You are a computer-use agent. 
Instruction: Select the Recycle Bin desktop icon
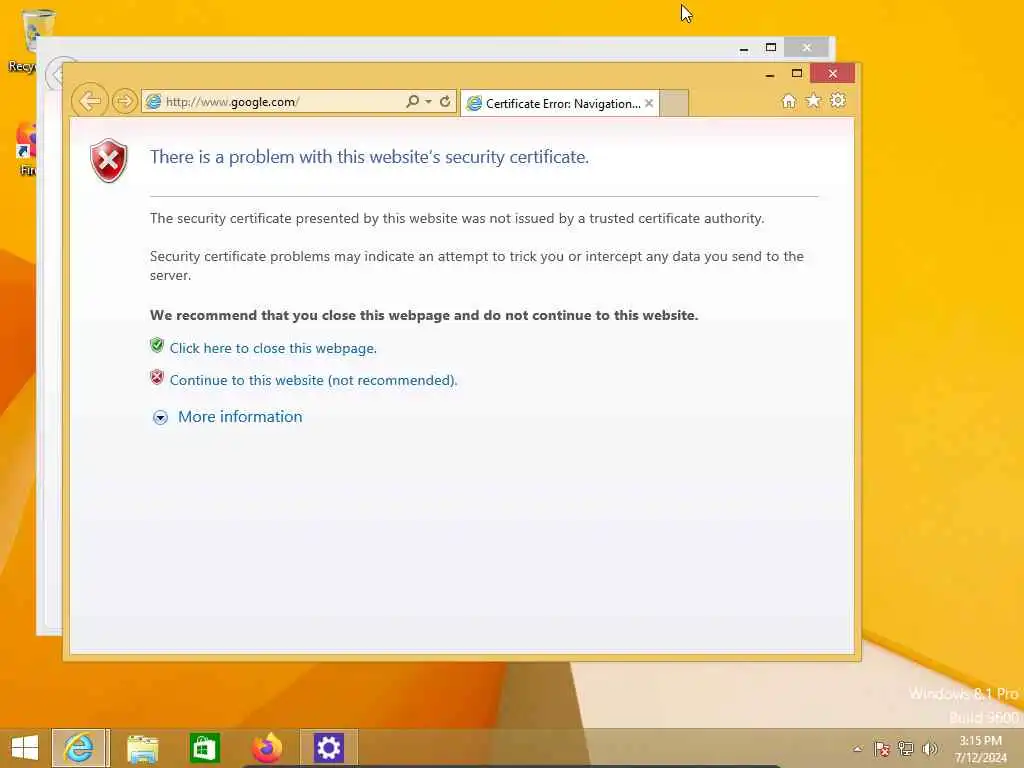coord(33,40)
